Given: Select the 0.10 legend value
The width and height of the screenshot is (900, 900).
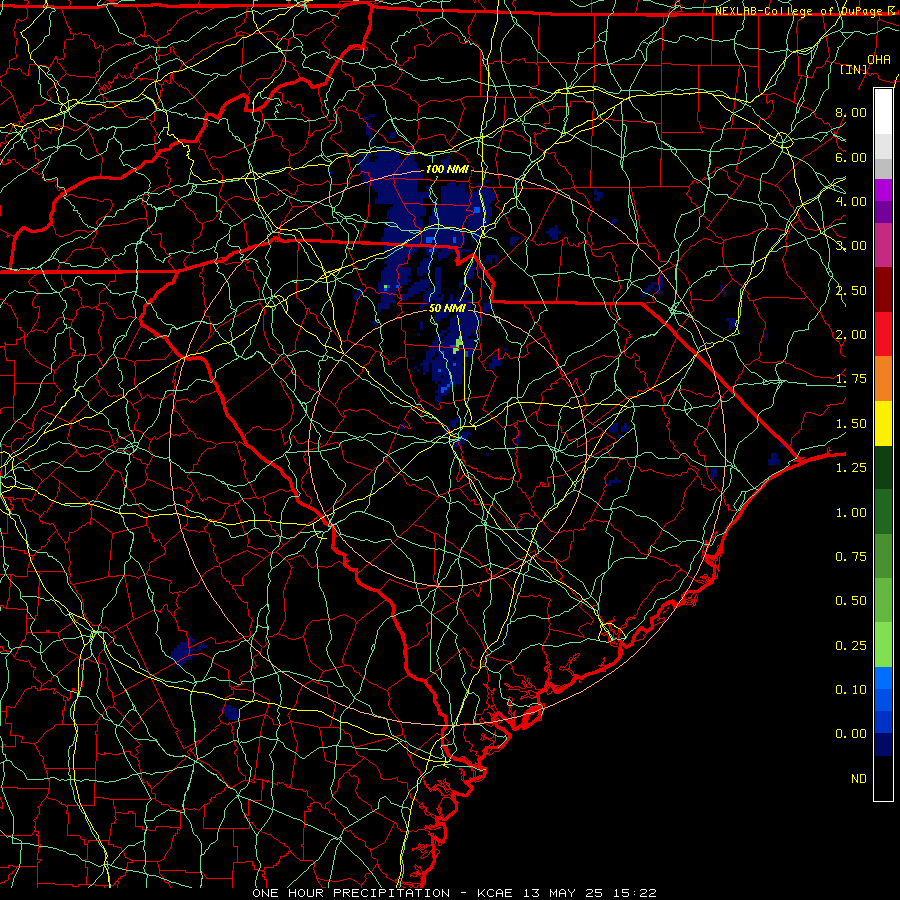Looking at the screenshot, I should click(x=851, y=690).
